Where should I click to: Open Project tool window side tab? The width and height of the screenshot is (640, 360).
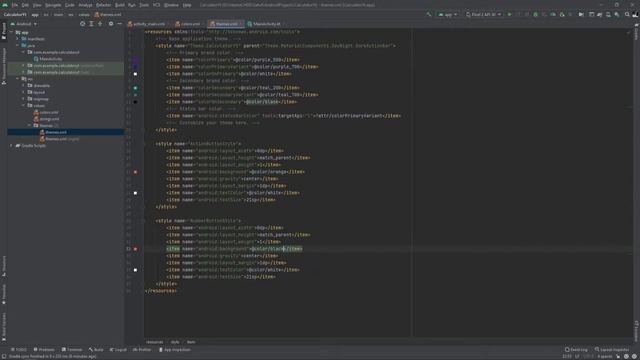point(4,31)
